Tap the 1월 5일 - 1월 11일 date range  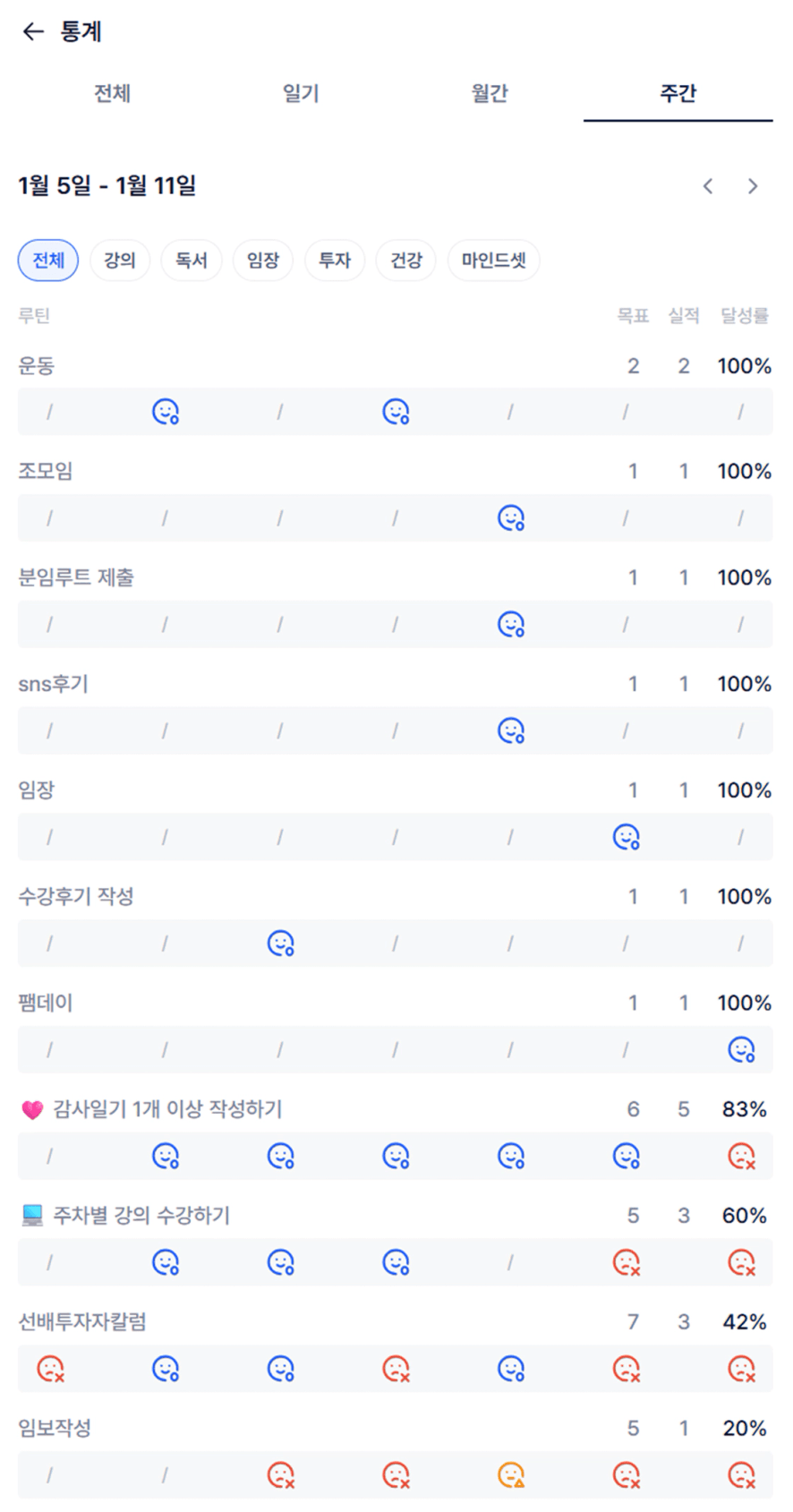click(107, 186)
